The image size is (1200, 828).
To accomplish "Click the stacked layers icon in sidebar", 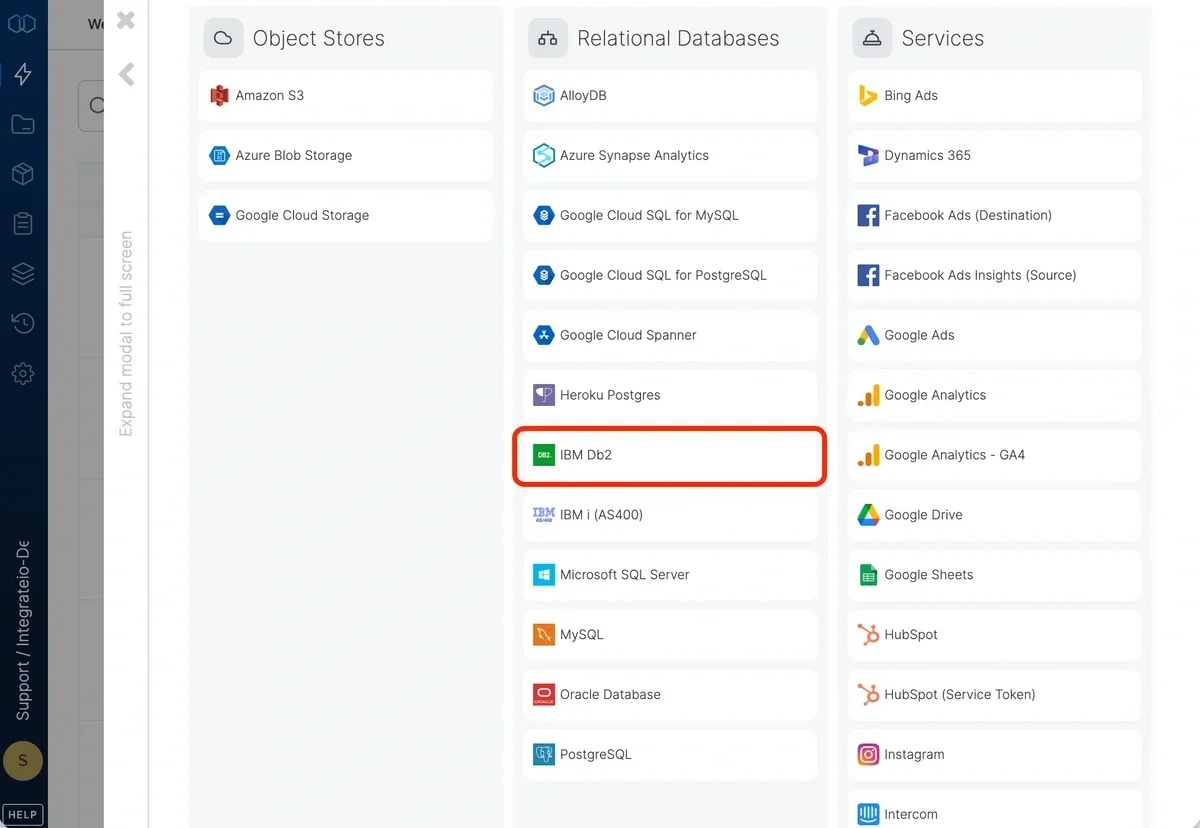I will (x=22, y=273).
